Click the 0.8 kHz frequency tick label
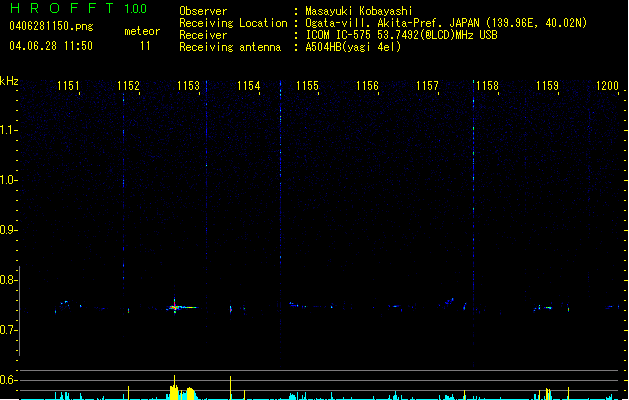Screen dimensions: 629x400 [8, 280]
